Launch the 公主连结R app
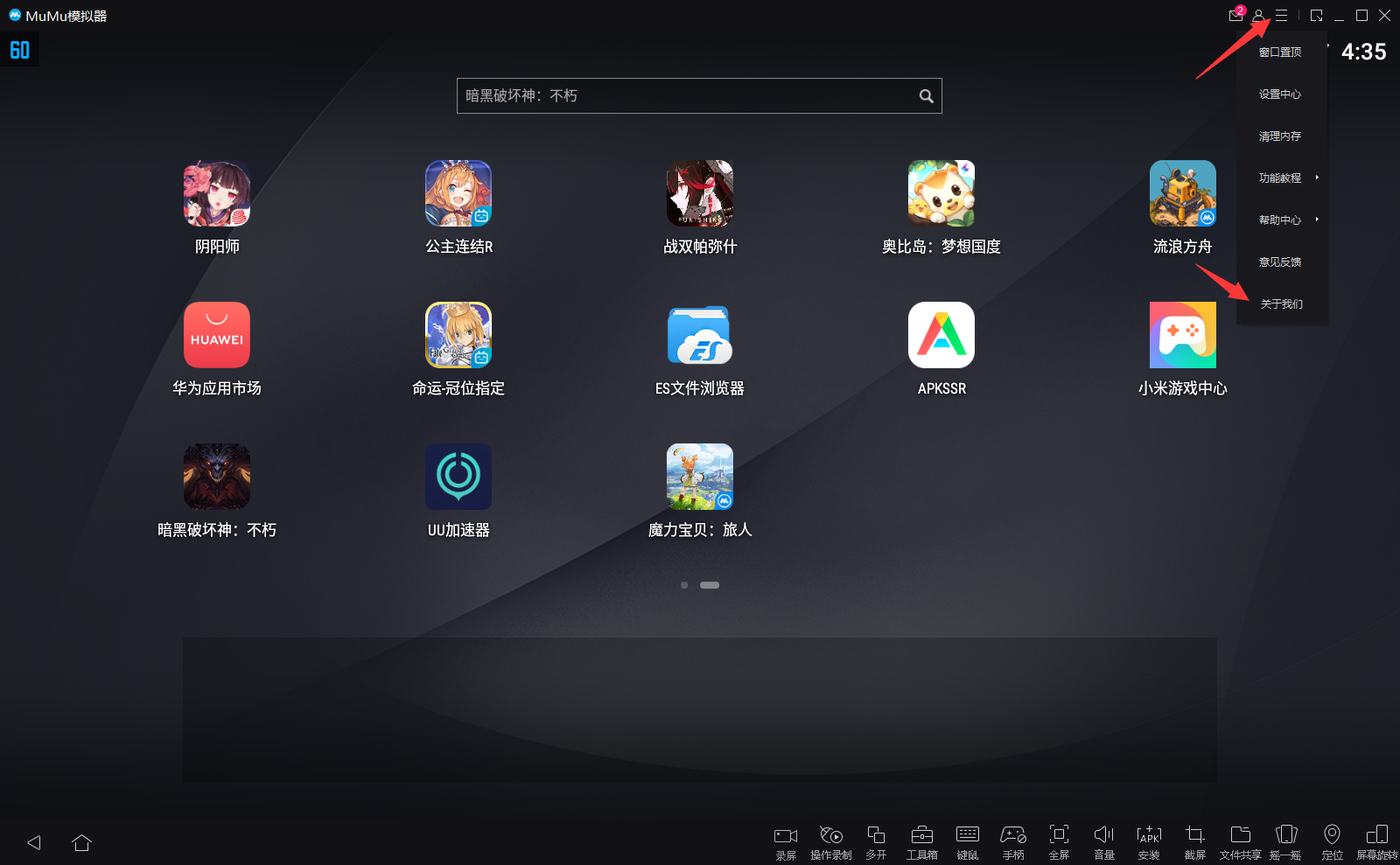 click(x=458, y=193)
